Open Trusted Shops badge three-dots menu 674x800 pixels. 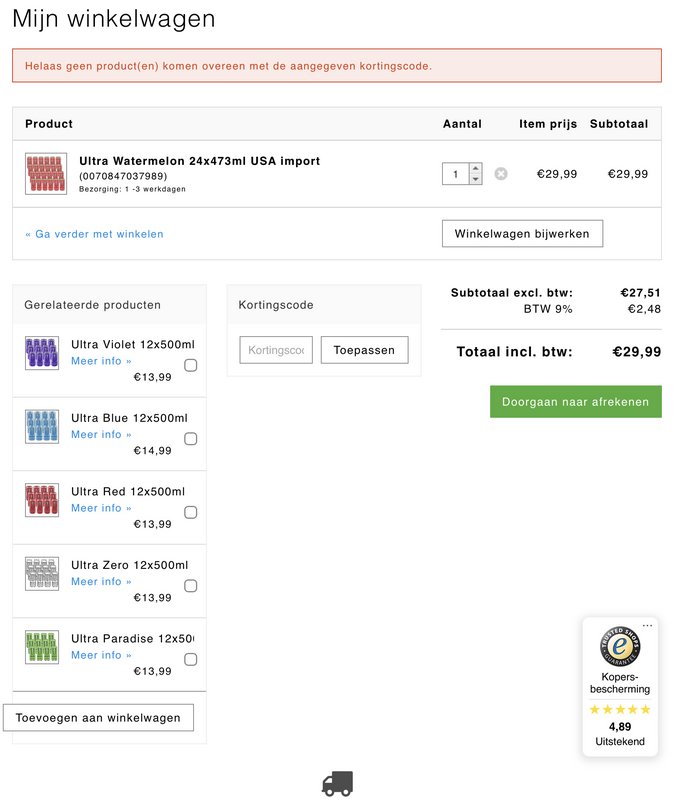(648, 626)
